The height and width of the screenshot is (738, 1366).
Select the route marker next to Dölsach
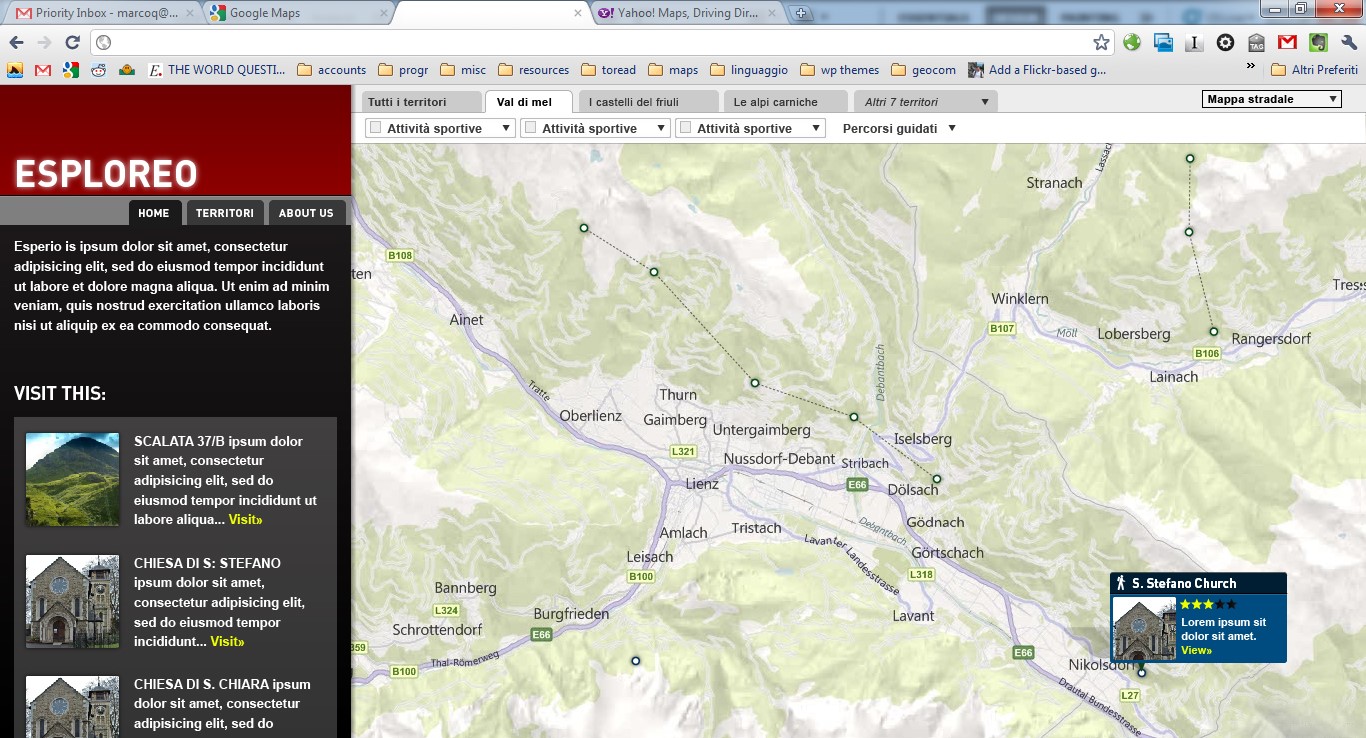pyautogui.click(x=937, y=479)
